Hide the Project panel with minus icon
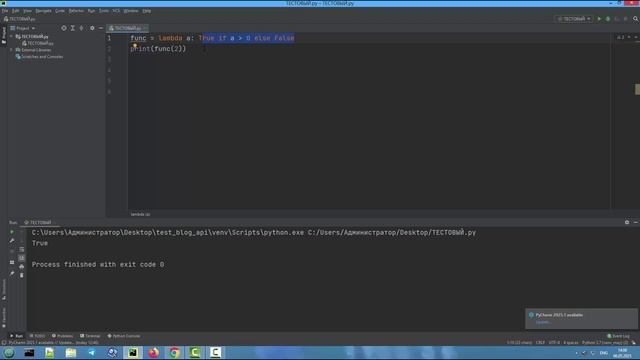The width and height of the screenshot is (640, 360). pos(101,28)
